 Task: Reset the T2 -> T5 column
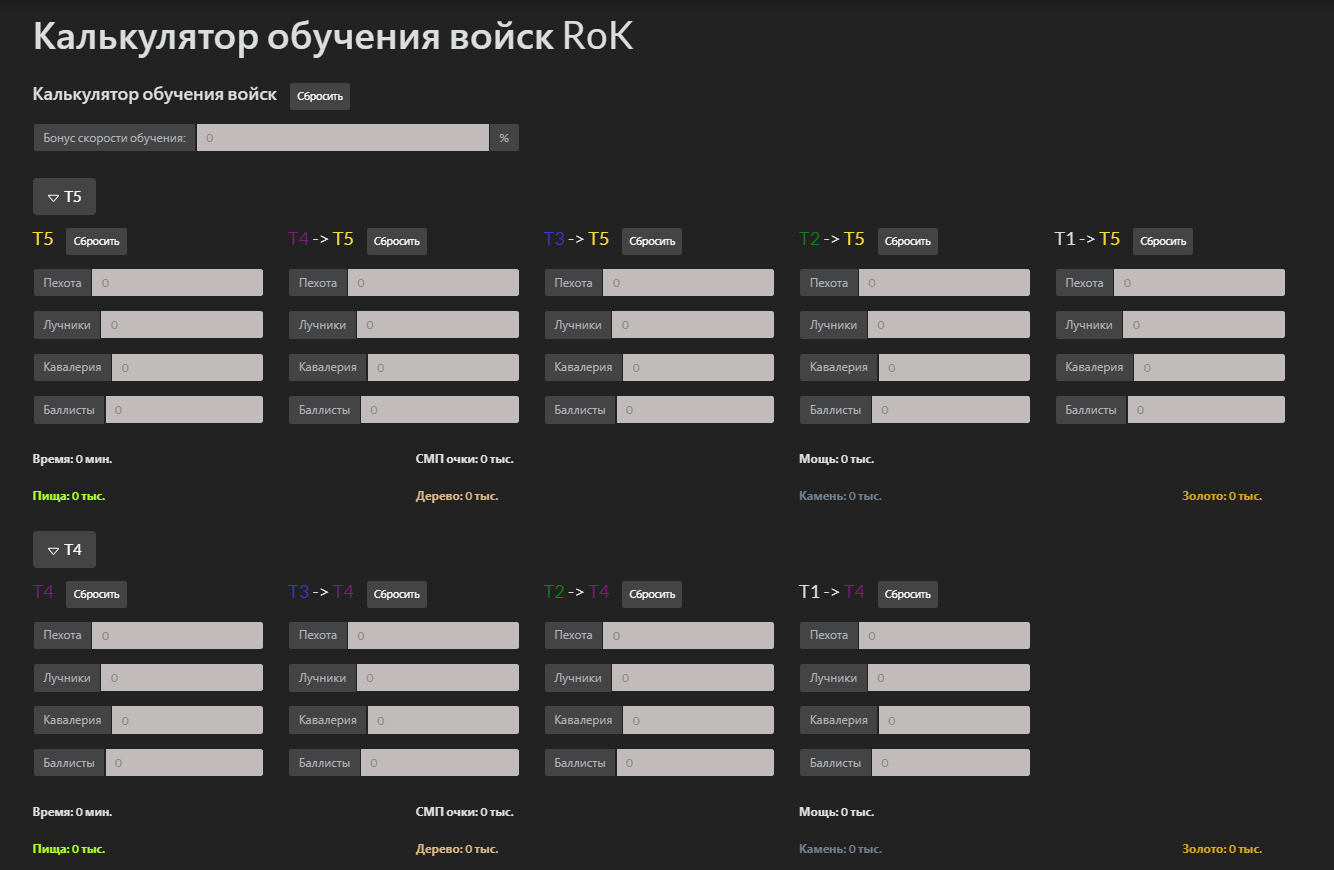pos(908,241)
